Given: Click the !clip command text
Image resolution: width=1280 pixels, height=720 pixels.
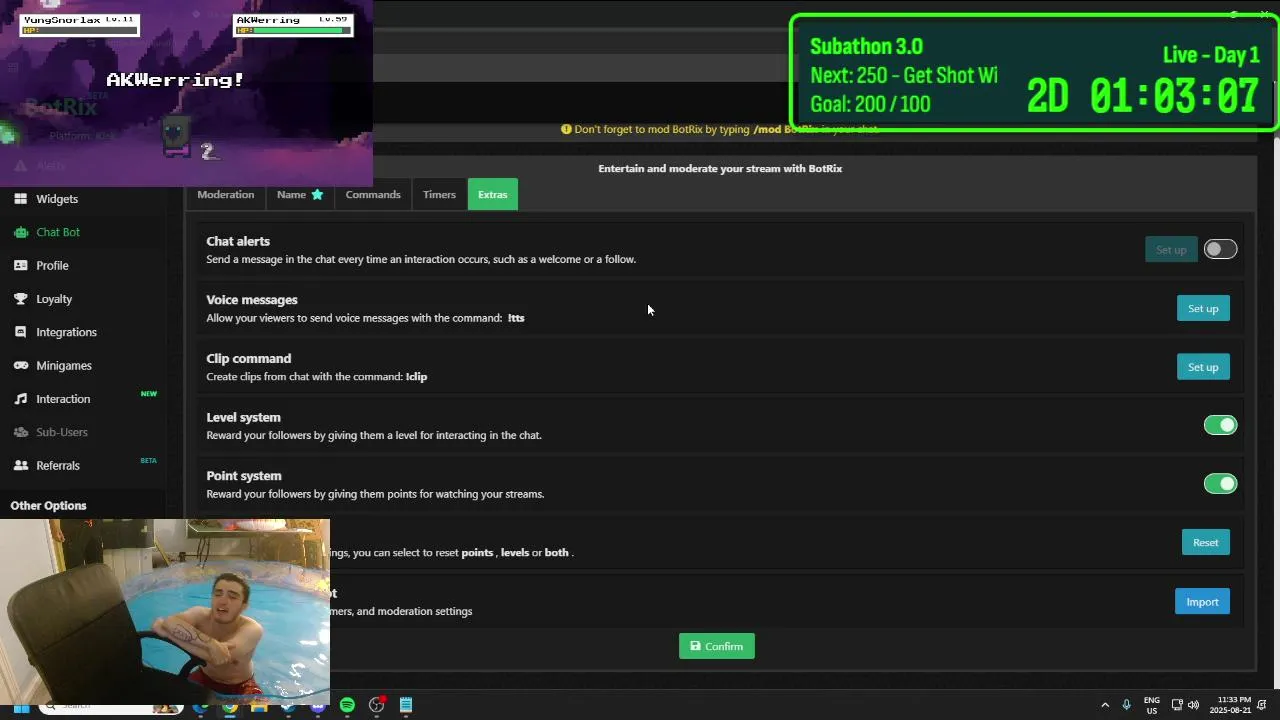Looking at the screenshot, I should (416, 377).
